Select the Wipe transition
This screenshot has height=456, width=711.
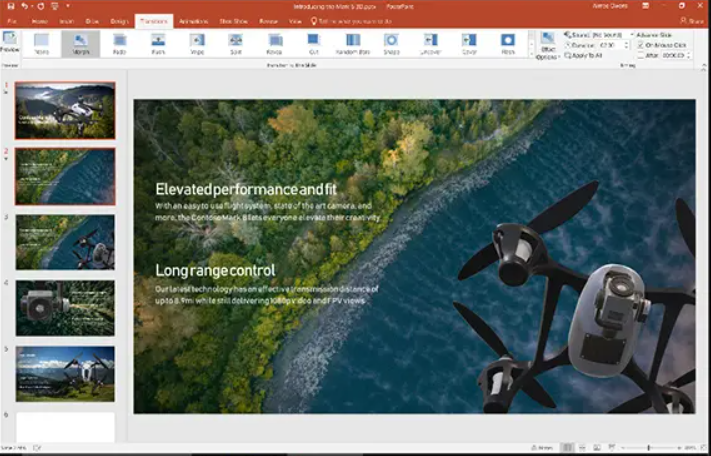point(197,44)
